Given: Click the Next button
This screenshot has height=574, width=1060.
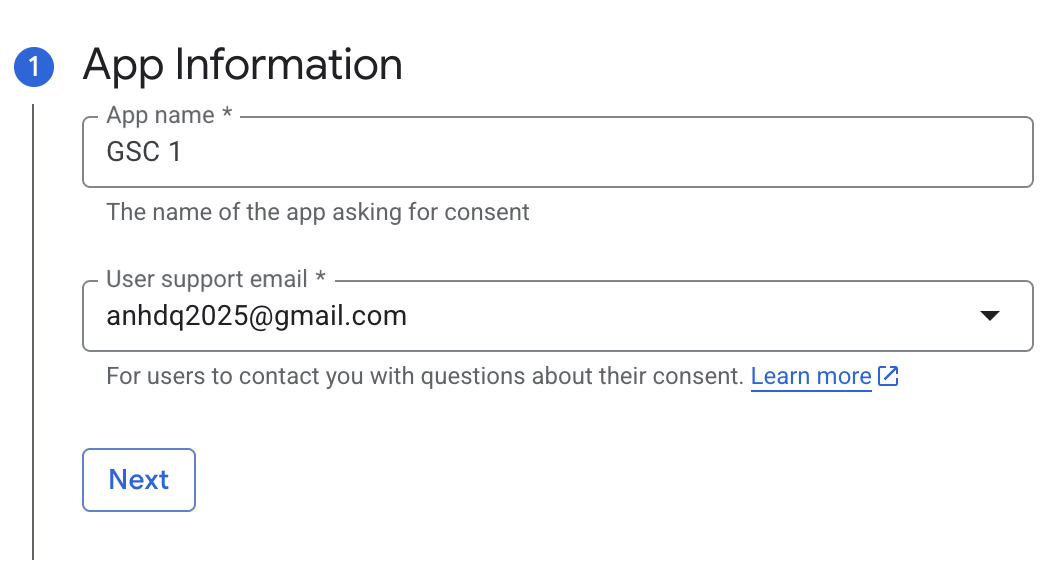Looking at the screenshot, I should tap(139, 480).
